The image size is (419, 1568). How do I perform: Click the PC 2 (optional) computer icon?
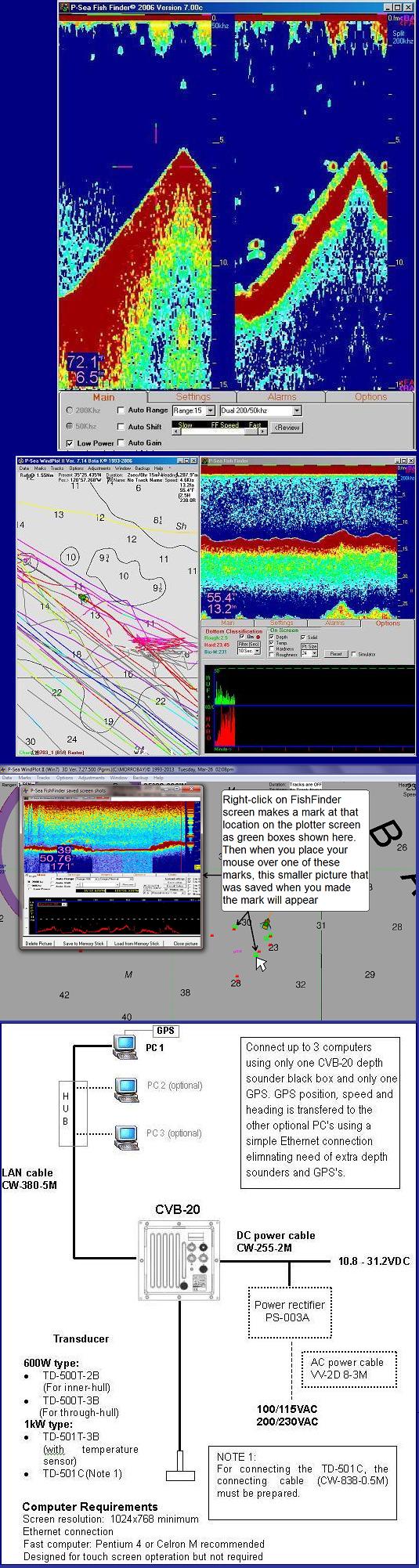pos(126,1089)
